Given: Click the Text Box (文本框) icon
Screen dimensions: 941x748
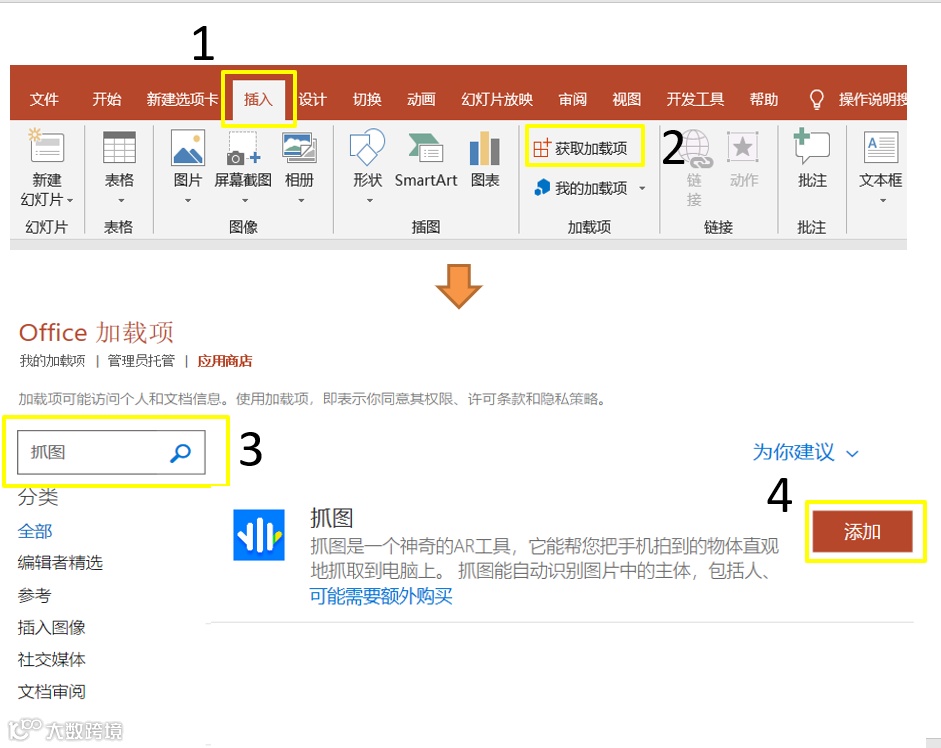Looking at the screenshot, I should tap(880, 147).
